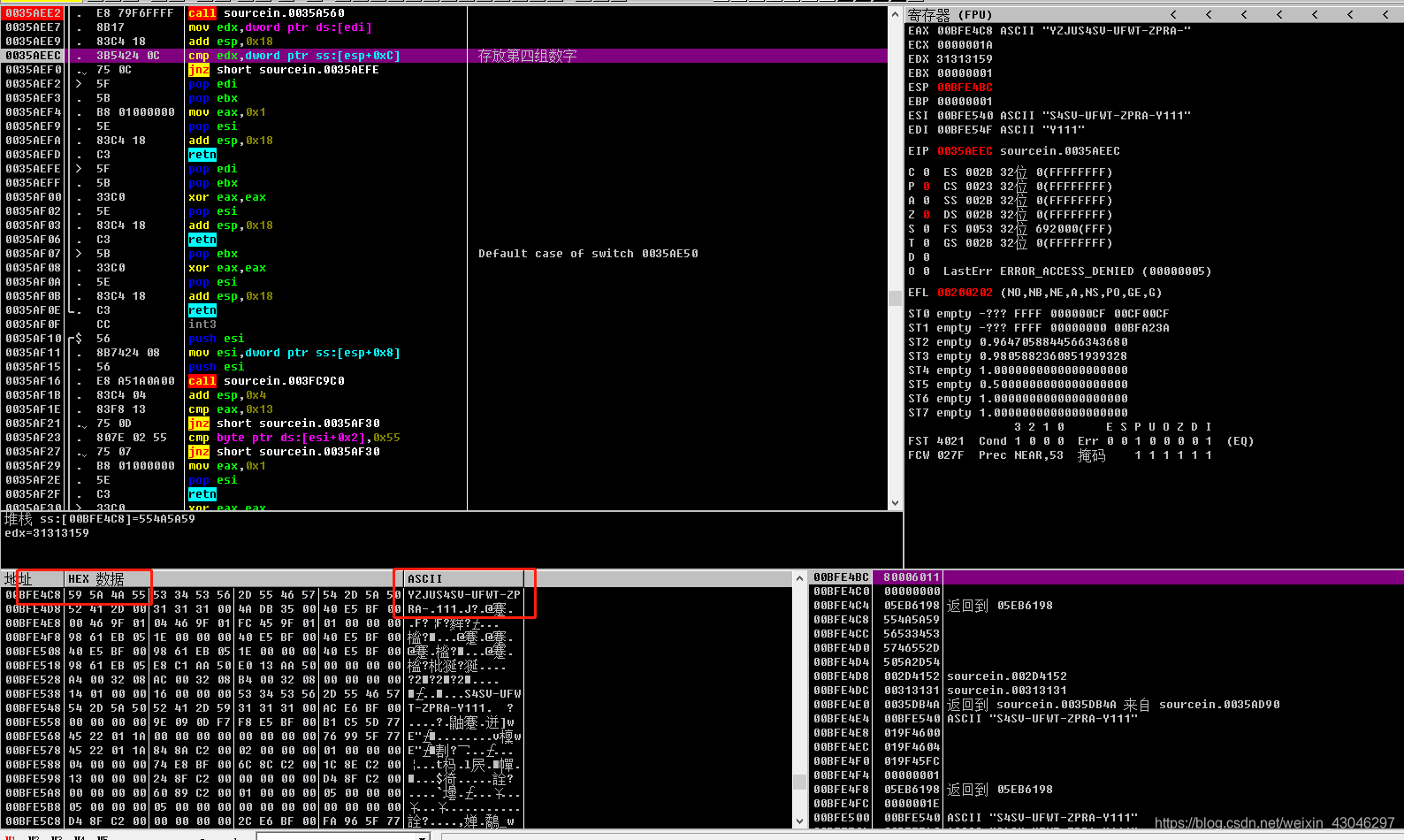Viewport: 1404px width, 840px height.
Task: Click the 地址 column header in dump
Action: click(33, 579)
